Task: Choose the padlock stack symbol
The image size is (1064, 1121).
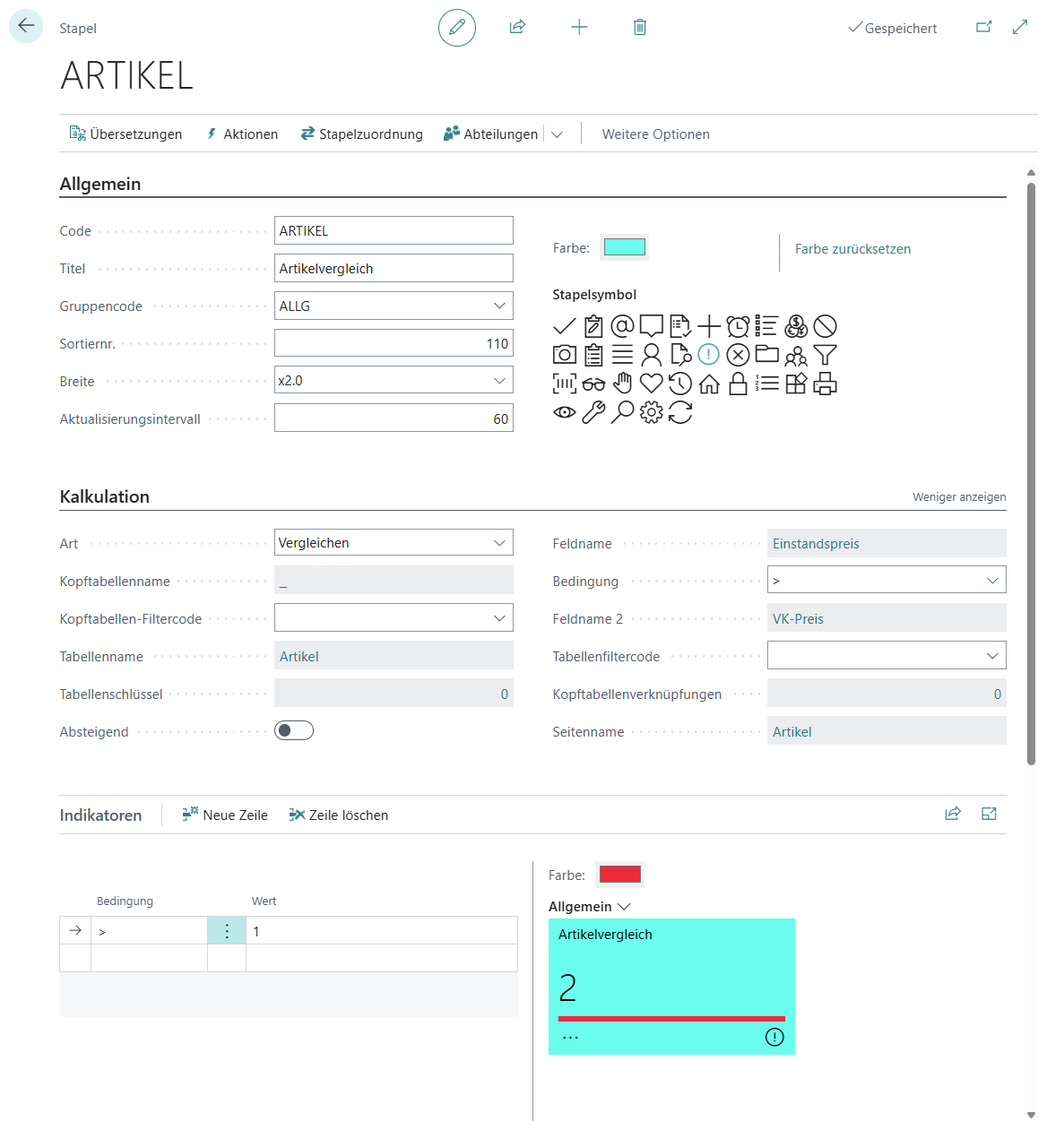Action: [x=738, y=384]
